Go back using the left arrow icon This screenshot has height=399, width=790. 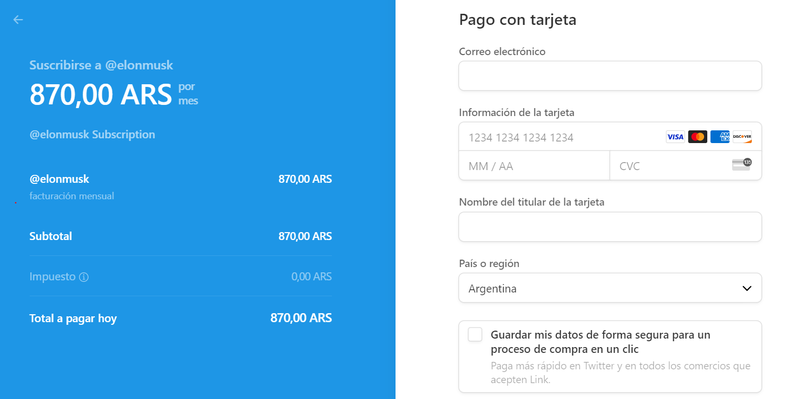click(x=18, y=20)
